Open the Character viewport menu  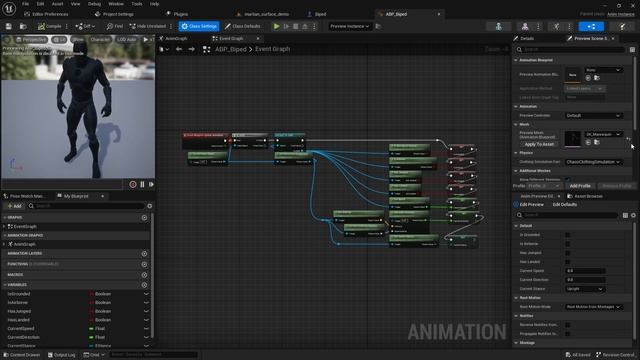(100, 40)
